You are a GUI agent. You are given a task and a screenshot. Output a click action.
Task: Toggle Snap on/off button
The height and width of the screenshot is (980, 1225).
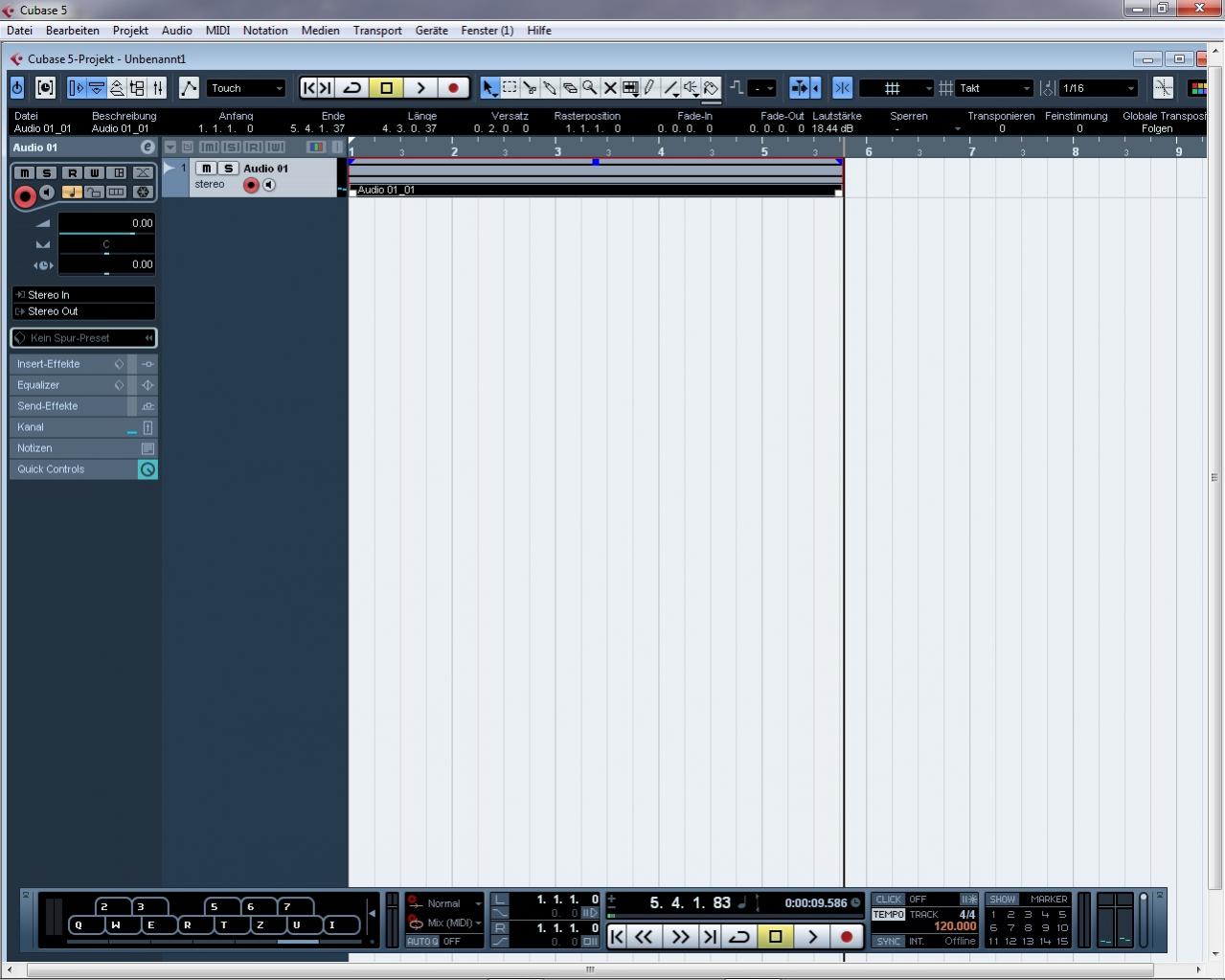842,88
